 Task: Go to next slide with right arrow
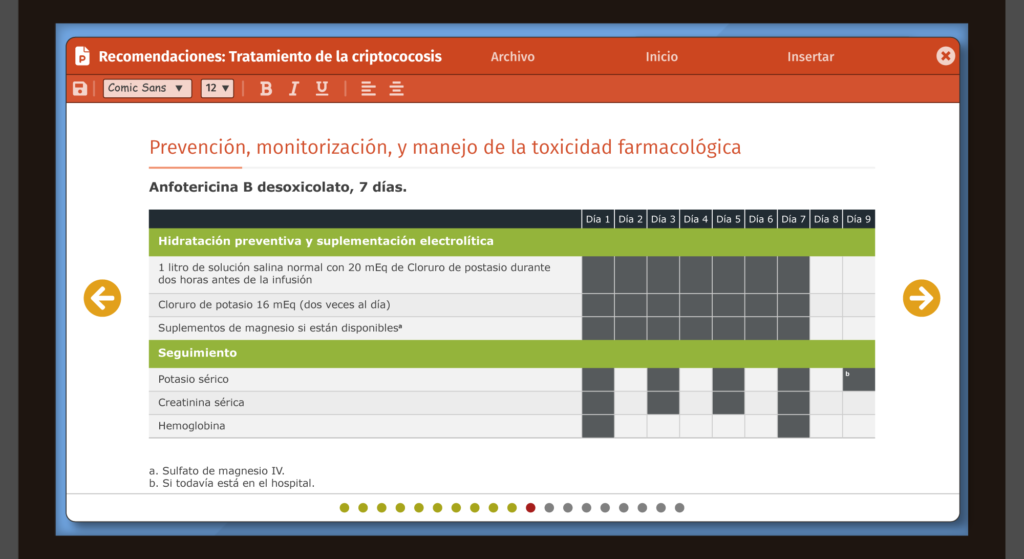pos(921,298)
